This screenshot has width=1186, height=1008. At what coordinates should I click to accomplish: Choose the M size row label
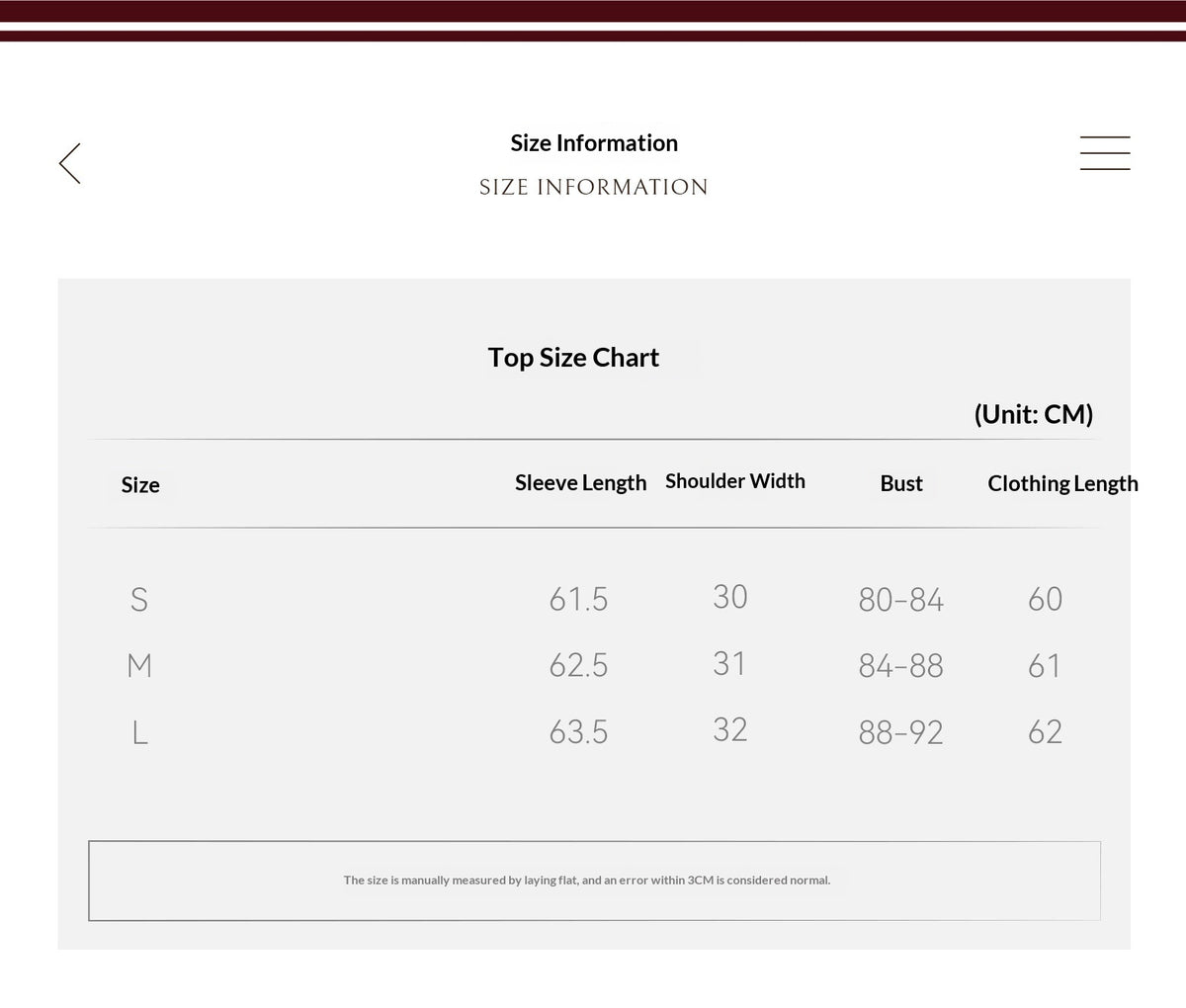(139, 665)
